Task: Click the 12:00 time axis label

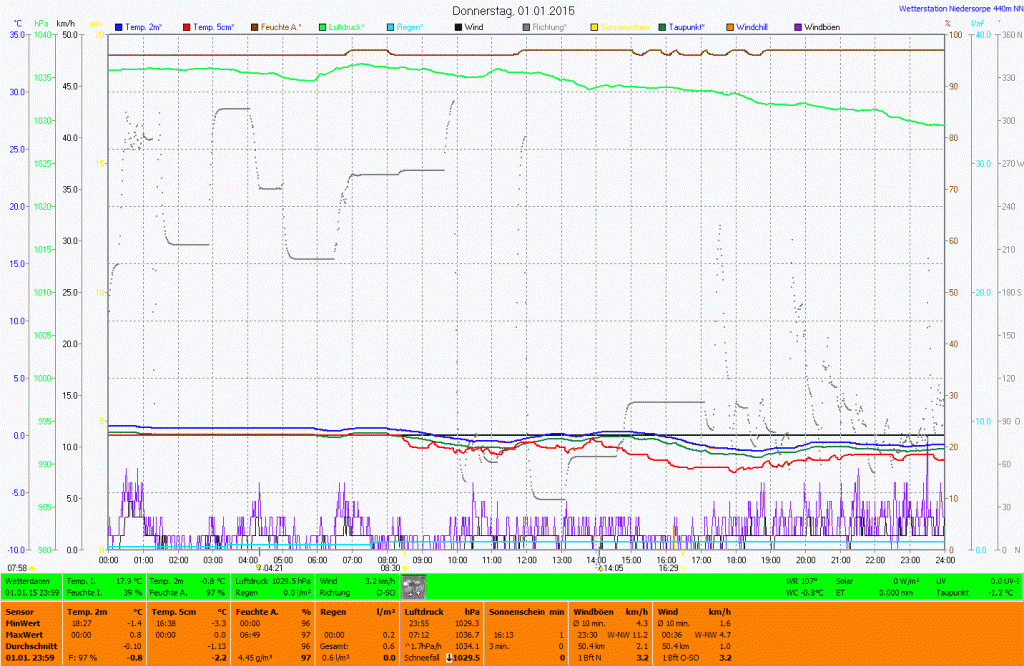Action: (x=526, y=560)
